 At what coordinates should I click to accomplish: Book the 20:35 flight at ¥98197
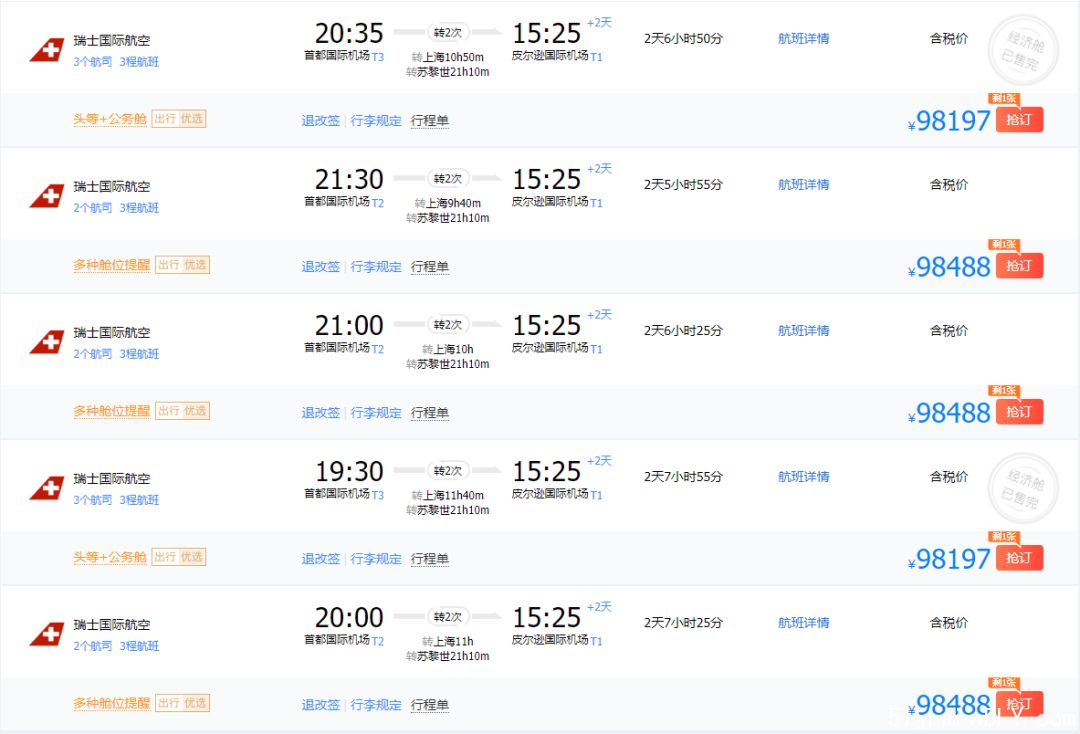(1019, 120)
